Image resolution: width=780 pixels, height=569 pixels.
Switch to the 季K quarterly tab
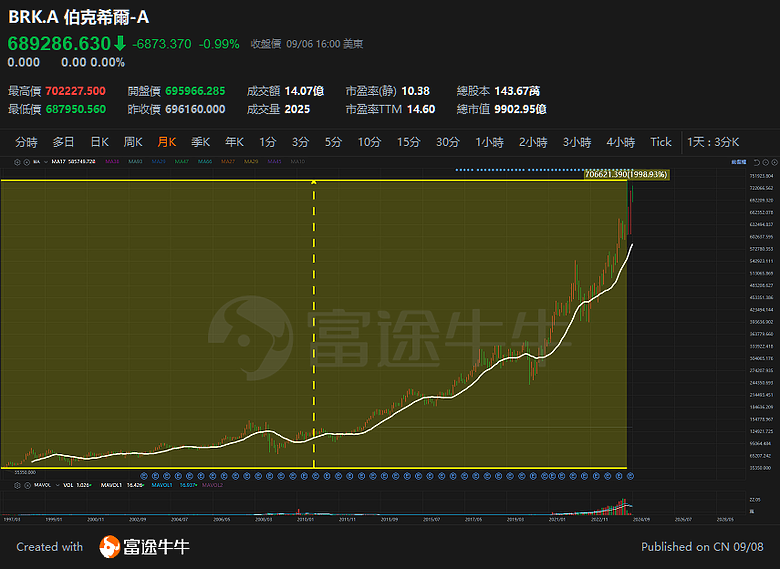tap(200, 142)
